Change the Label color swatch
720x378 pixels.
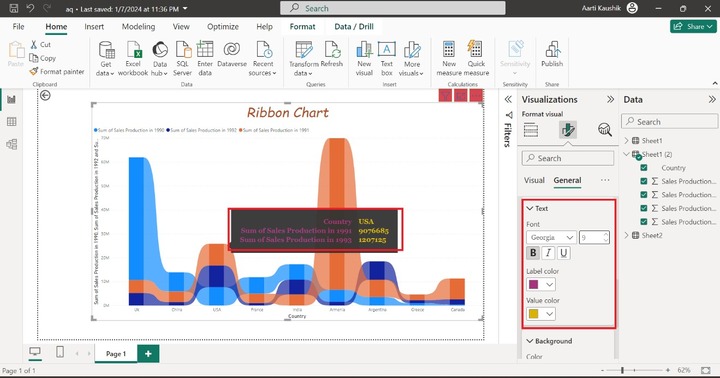540,284
